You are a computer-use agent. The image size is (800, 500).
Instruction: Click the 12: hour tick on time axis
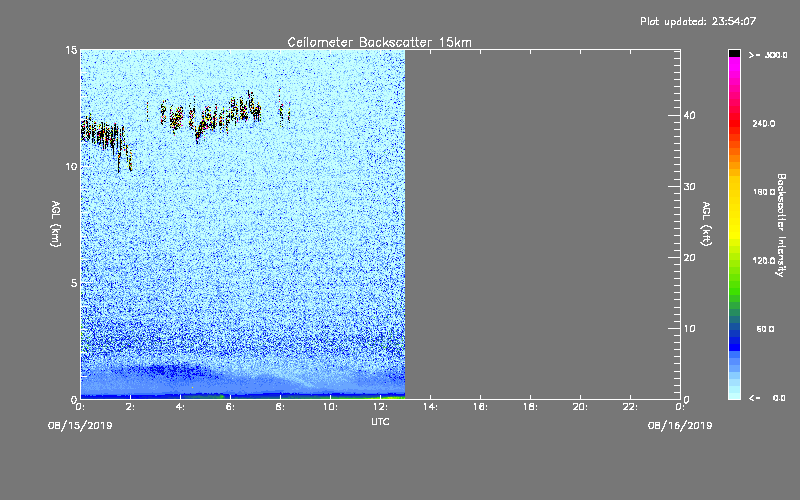pyautogui.click(x=380, y=407)
